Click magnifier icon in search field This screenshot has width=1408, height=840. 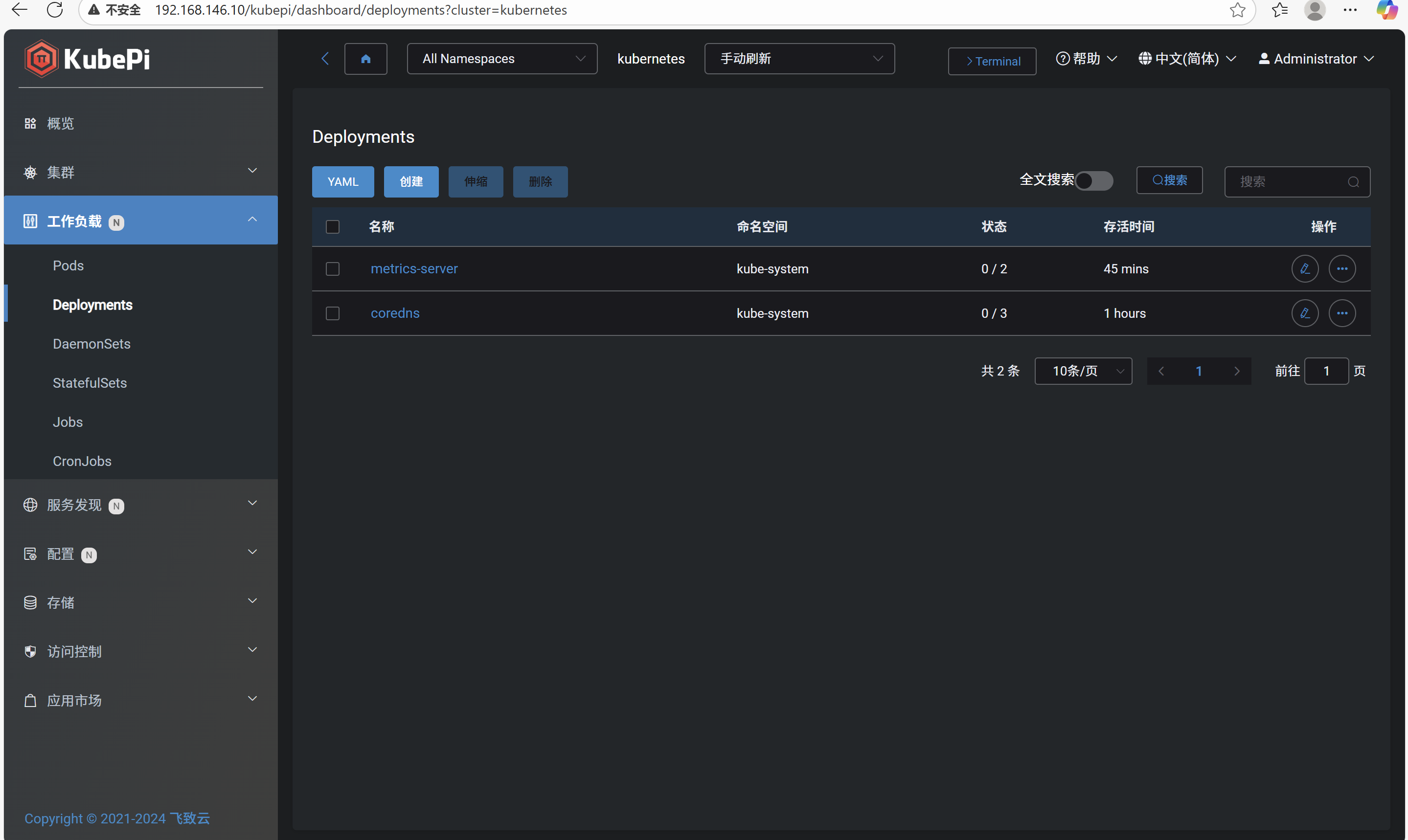tap(1353, 182)
